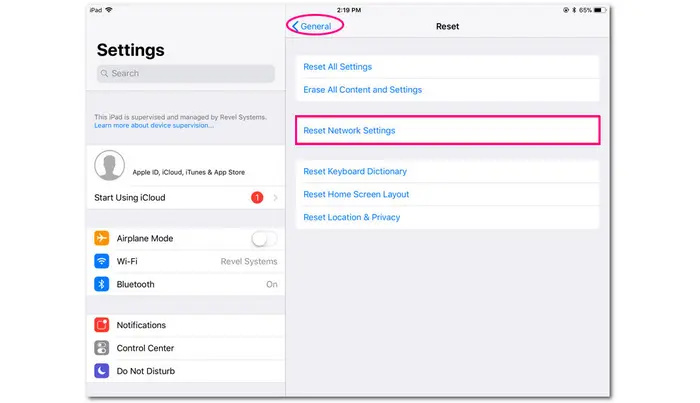
Task: Choose Reset All Settings
Action: tap(337, 67)
